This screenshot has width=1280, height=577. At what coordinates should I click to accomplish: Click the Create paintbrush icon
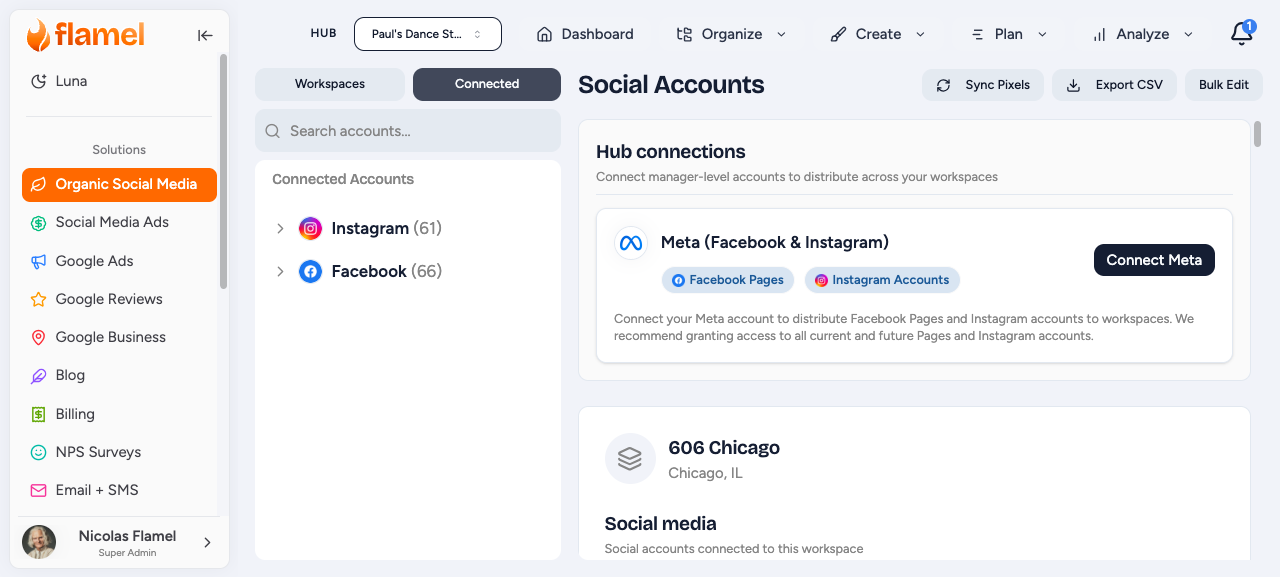click(838, 34)
